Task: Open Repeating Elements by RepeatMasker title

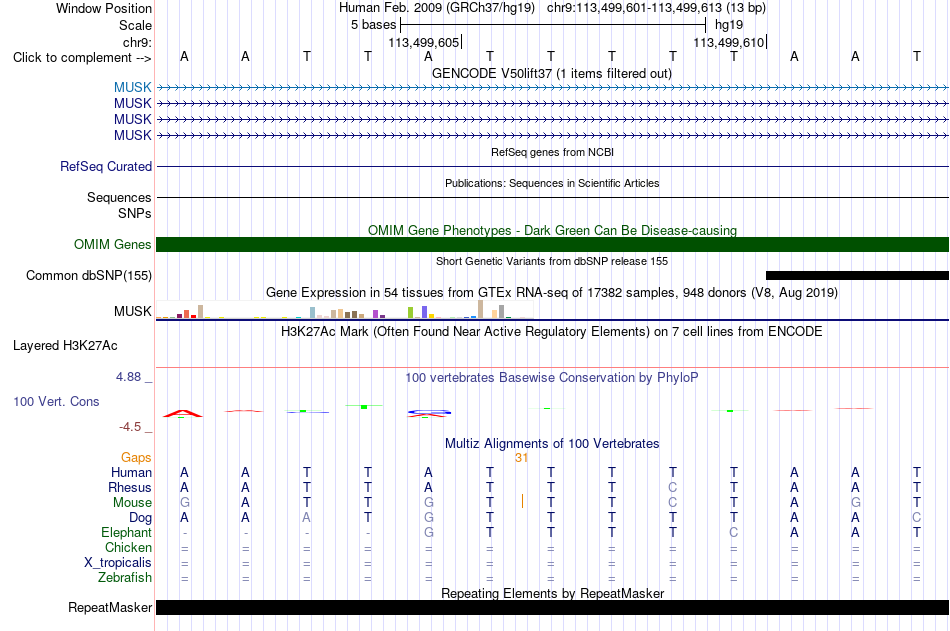Action: [552, 593]
